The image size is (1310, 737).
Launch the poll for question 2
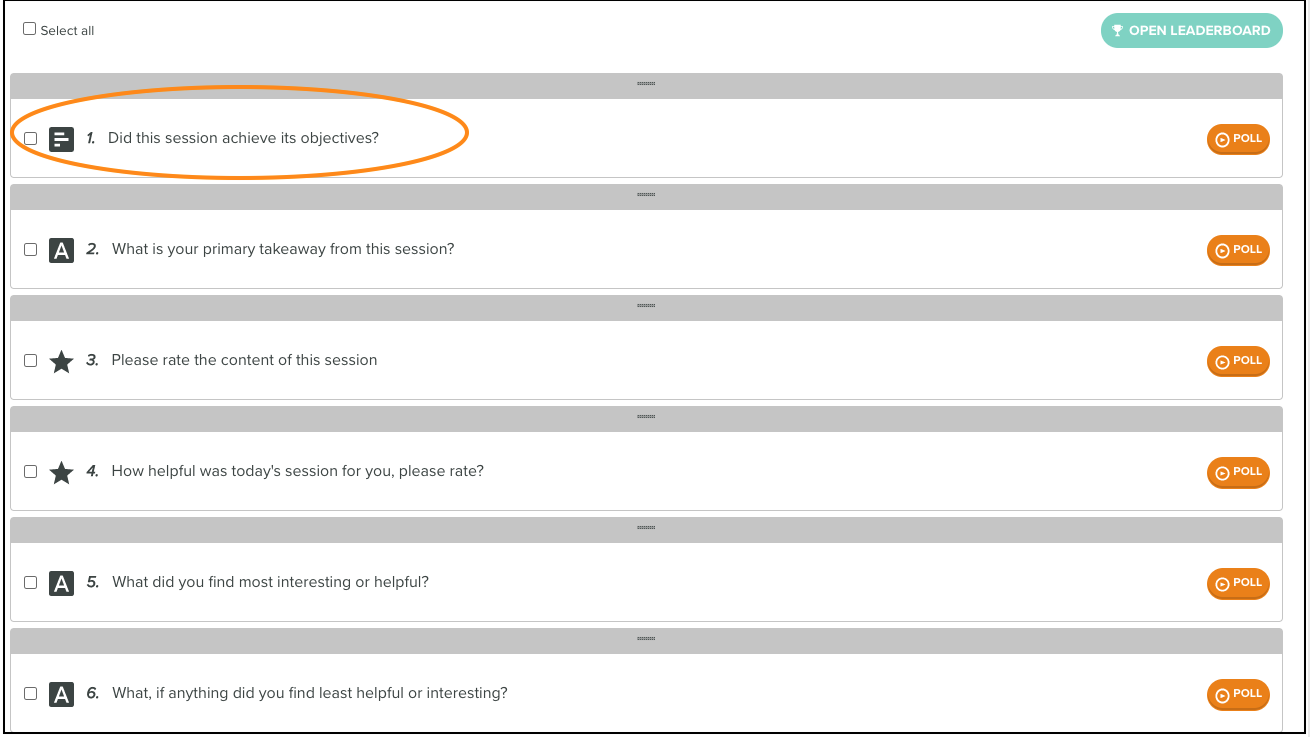pyautogui.click(x=1238, y=250)
